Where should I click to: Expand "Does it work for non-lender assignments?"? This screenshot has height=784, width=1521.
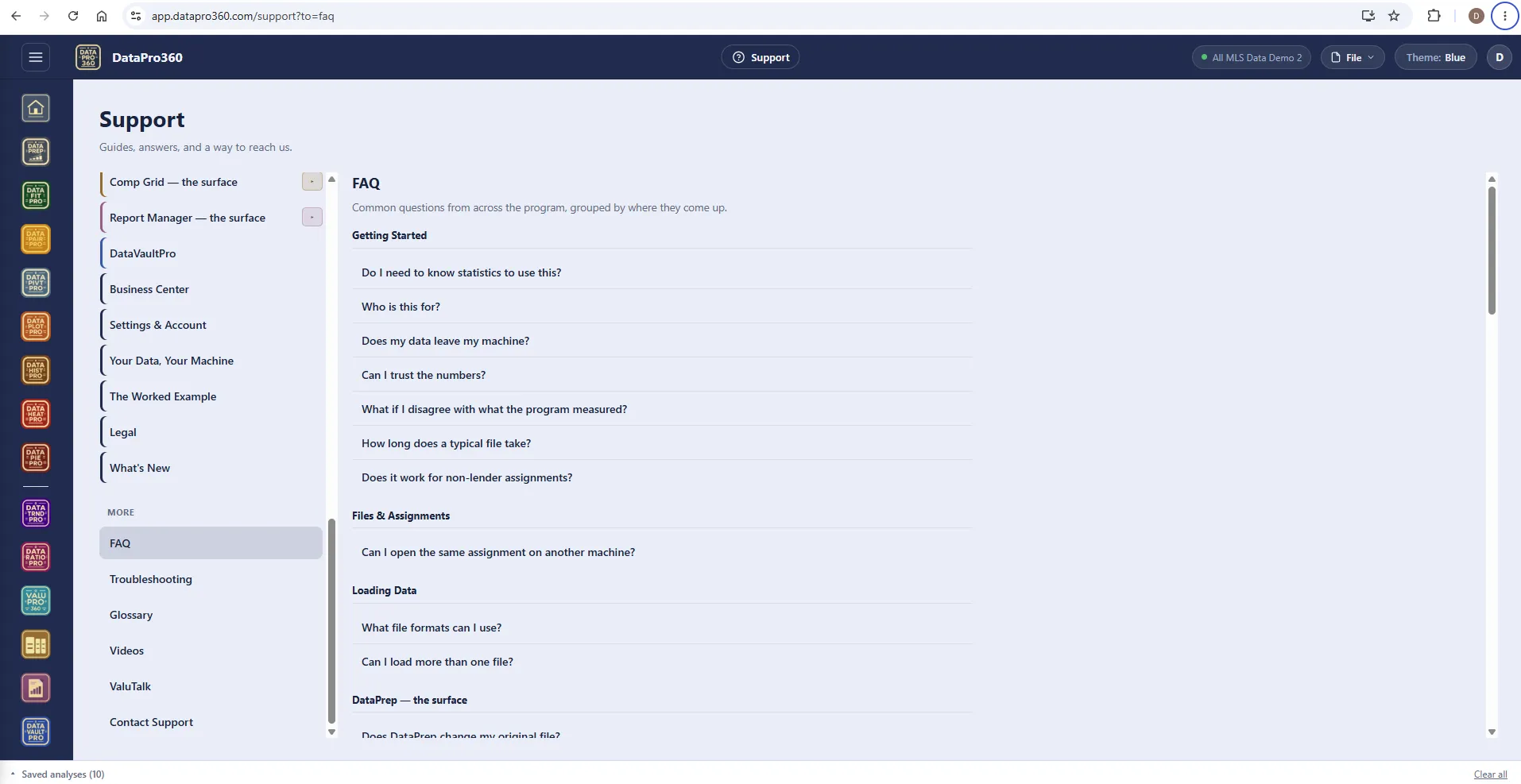(x=662, y=477)
